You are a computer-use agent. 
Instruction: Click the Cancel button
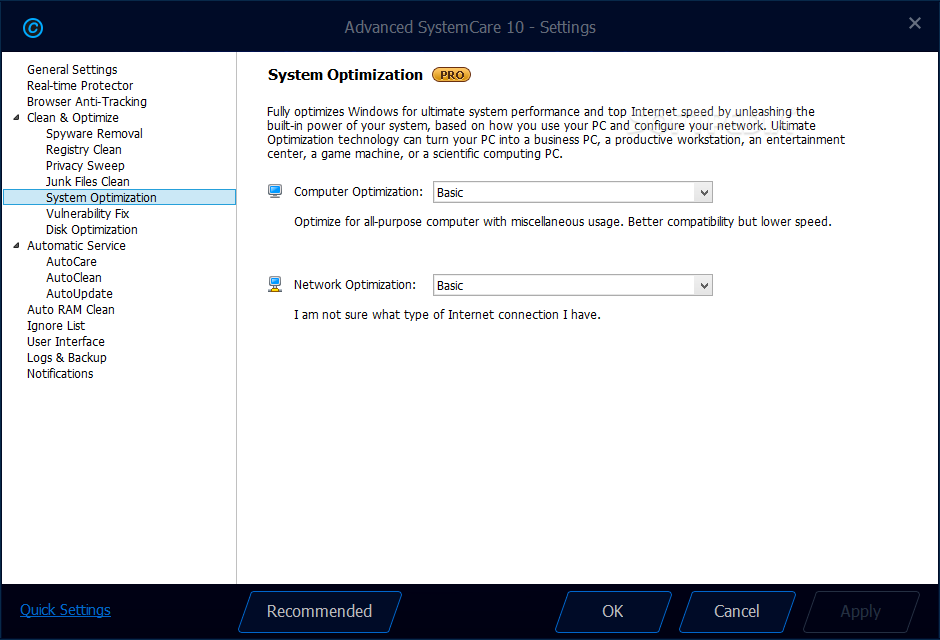click(x=737, y=612)
